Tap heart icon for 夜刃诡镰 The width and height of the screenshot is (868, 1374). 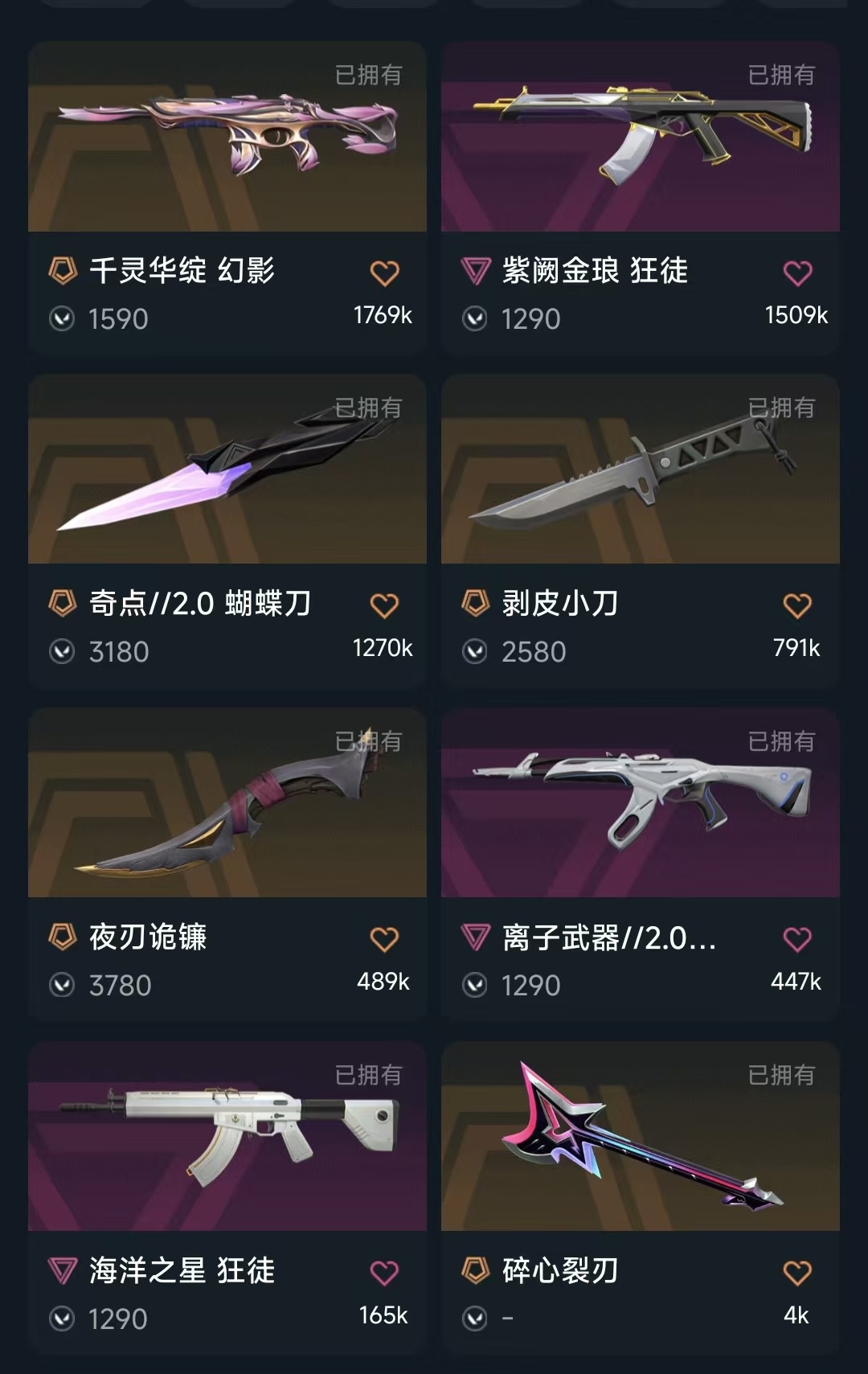coord(384,939)
